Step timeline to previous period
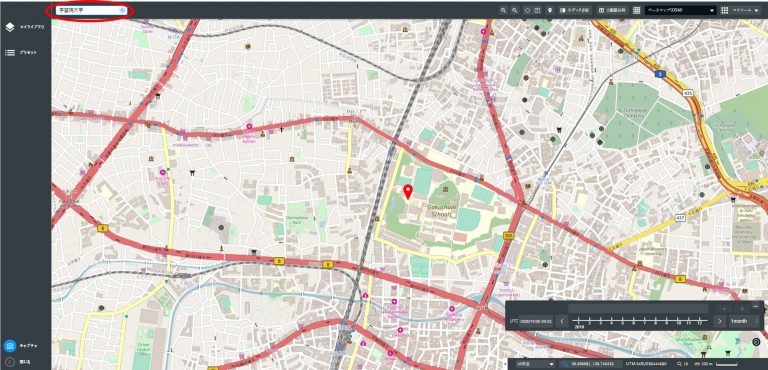Image resolution: width=768 pixels, height=370 pixels. tap(562, 321)
